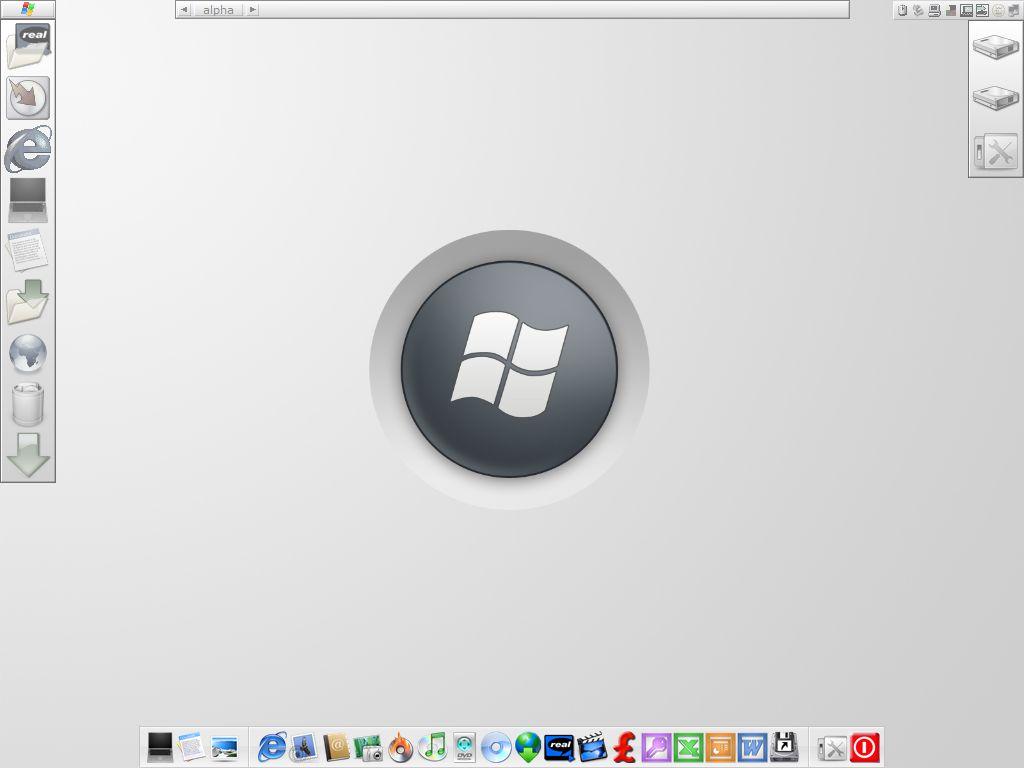Open the grey laptop icon in left sidebar
The image size is (1024, 768).
click(28, 200)
